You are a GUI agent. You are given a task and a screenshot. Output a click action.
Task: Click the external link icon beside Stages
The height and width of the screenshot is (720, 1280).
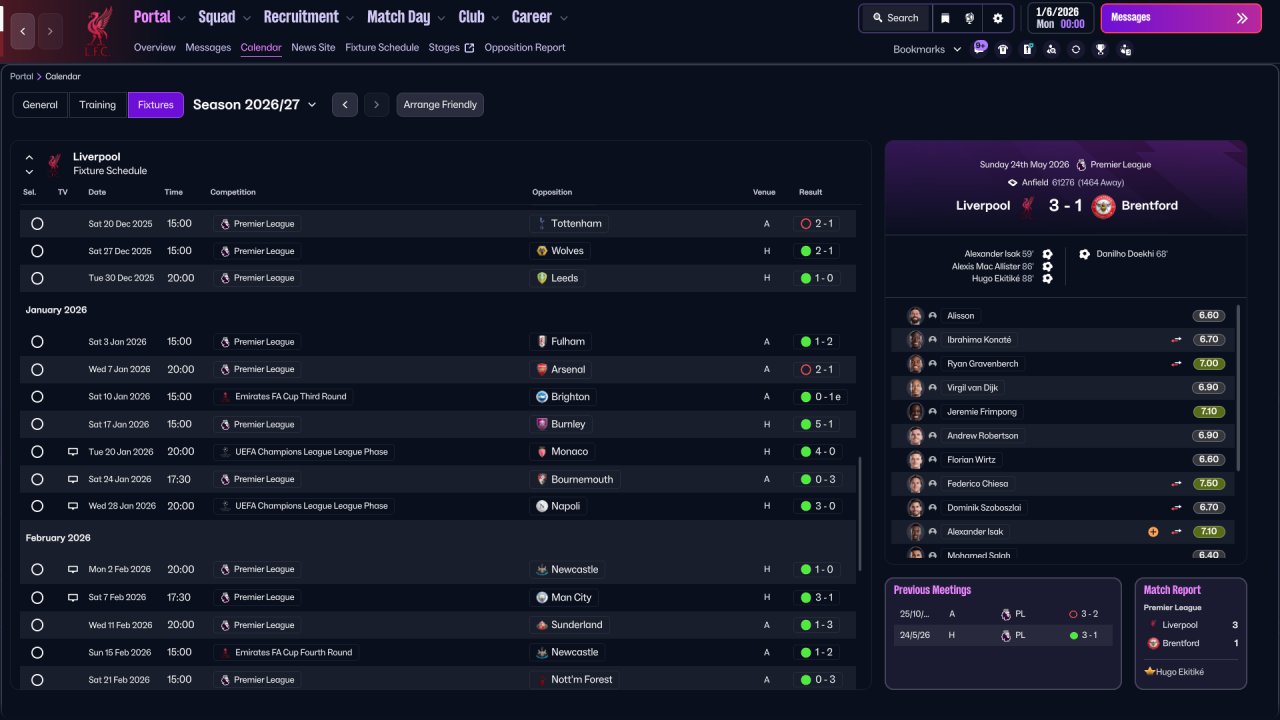coord(470,48)
